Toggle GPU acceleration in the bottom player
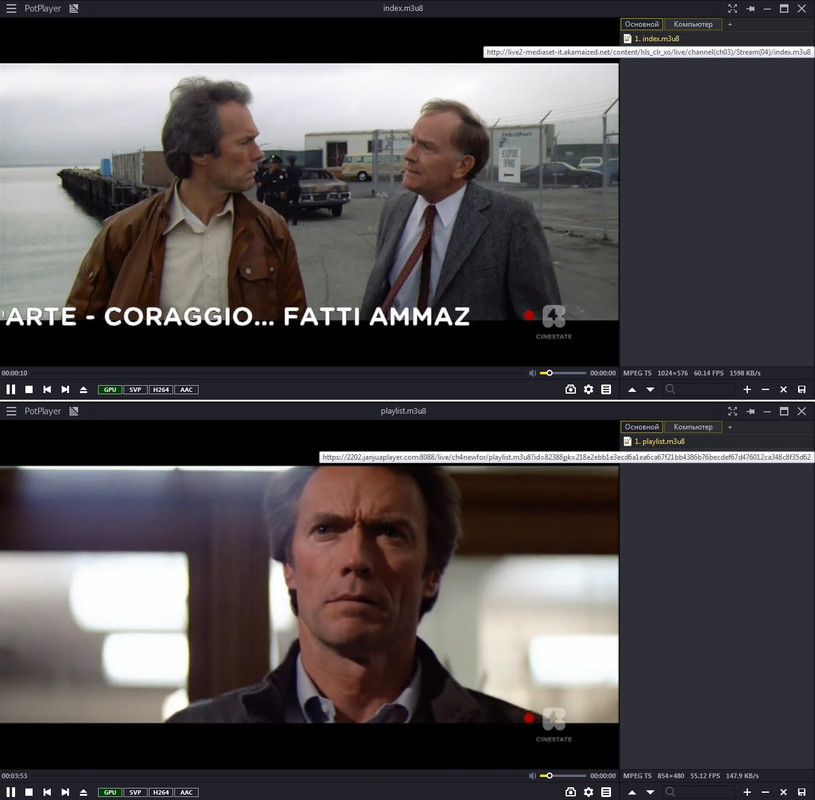 [110, 793]
